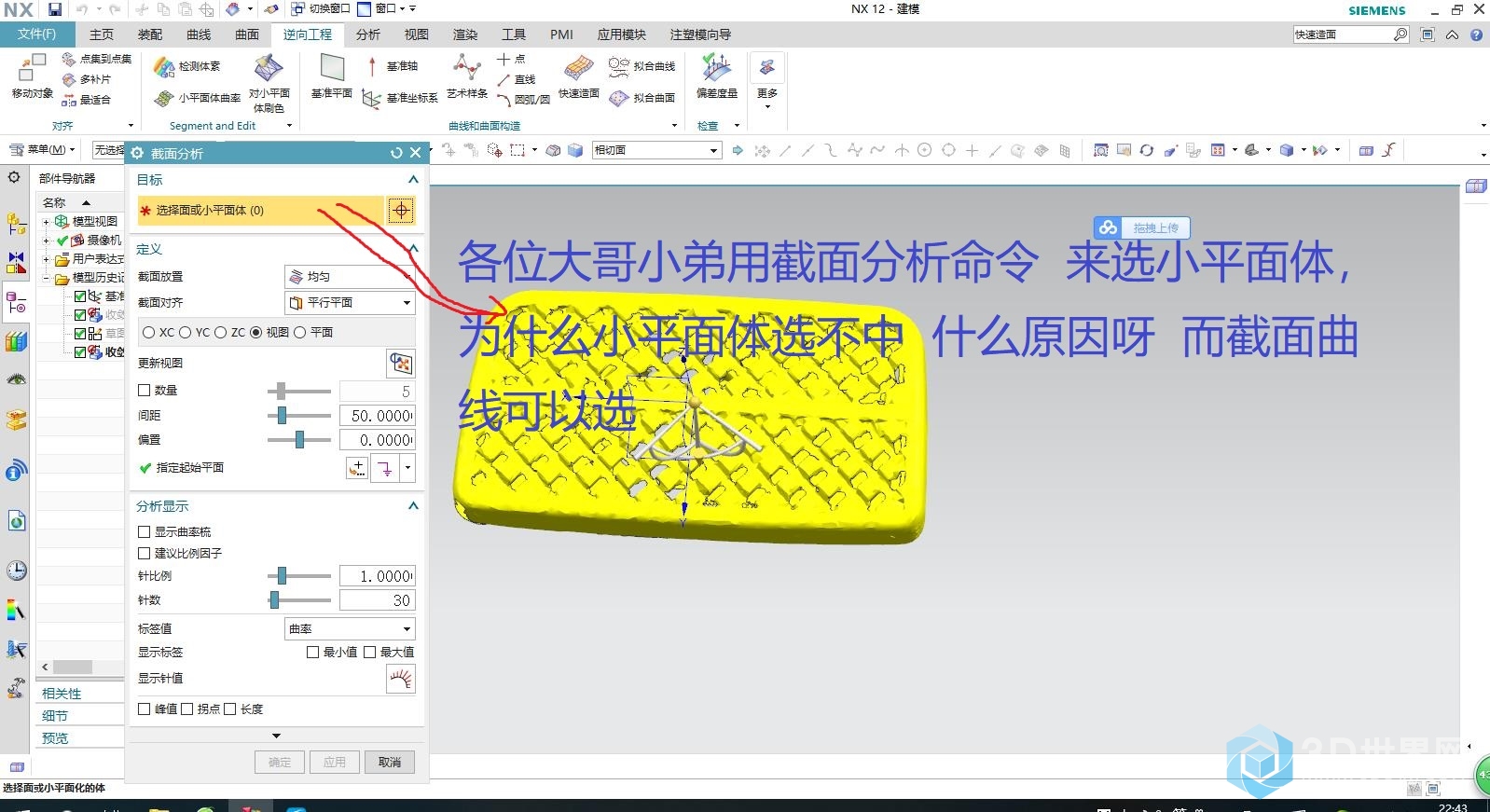Collapse the 模型历史记录 tree node
Viewport: 1490px width, 812px height.
coord(46,278)
